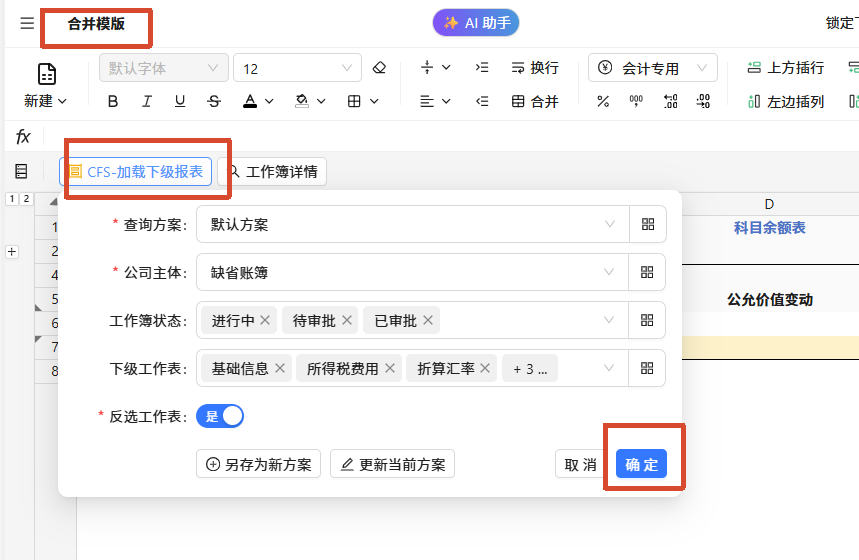The width and height of the screenshot is (859, 560).
Task: Click grid icon beside 查询方案 field
Action: coord(648,224)
